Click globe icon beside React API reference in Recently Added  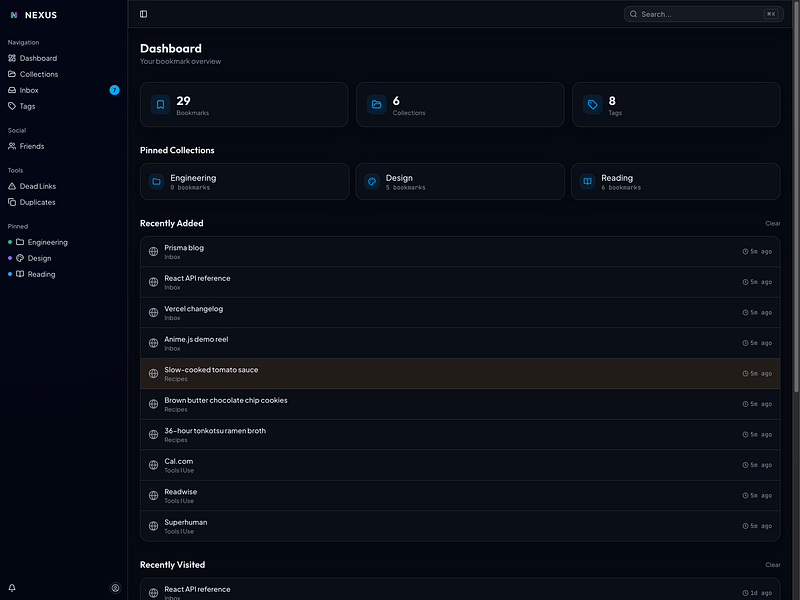[x=153, y=282]
